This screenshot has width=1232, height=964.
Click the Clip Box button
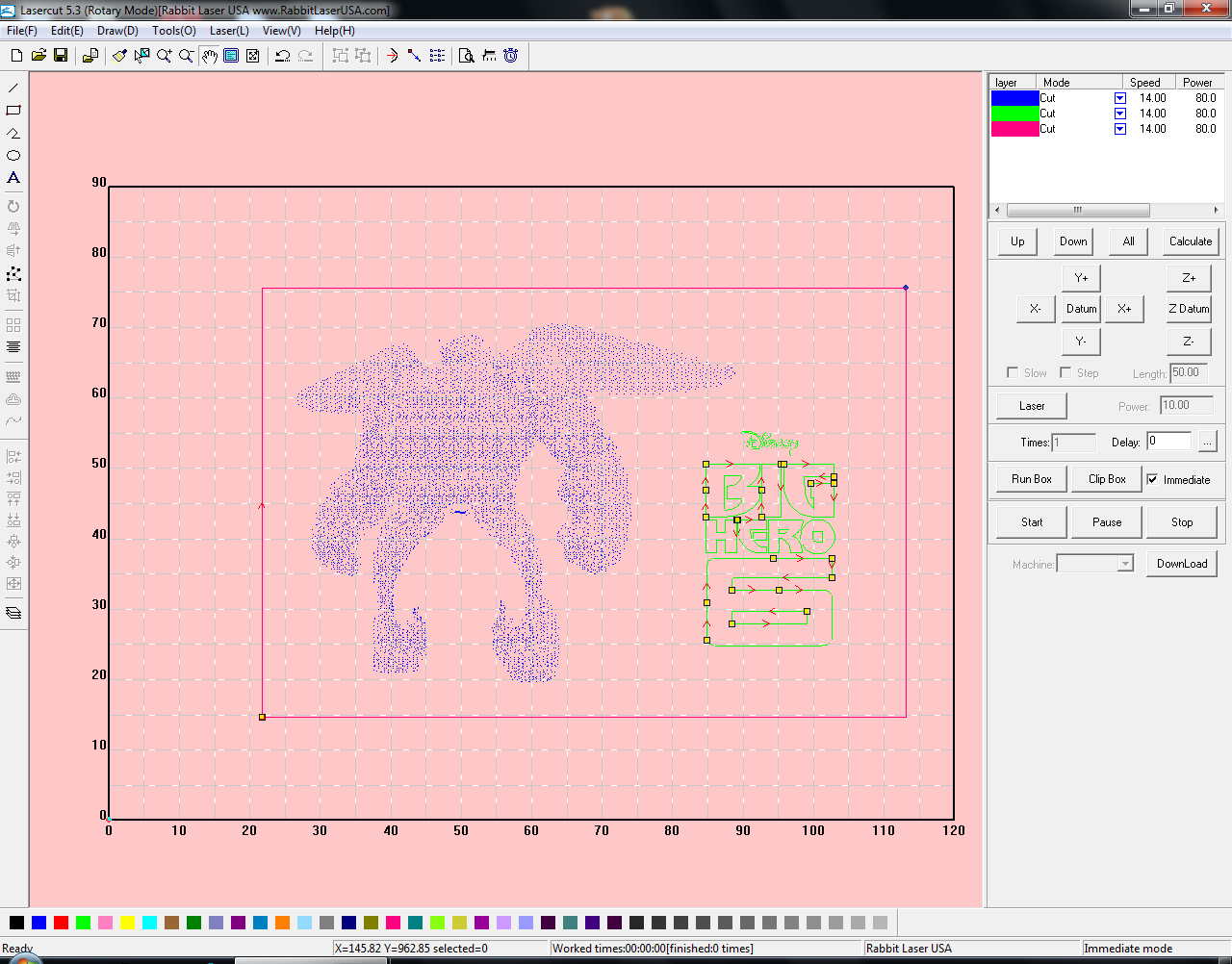[x=1107, y=479]
